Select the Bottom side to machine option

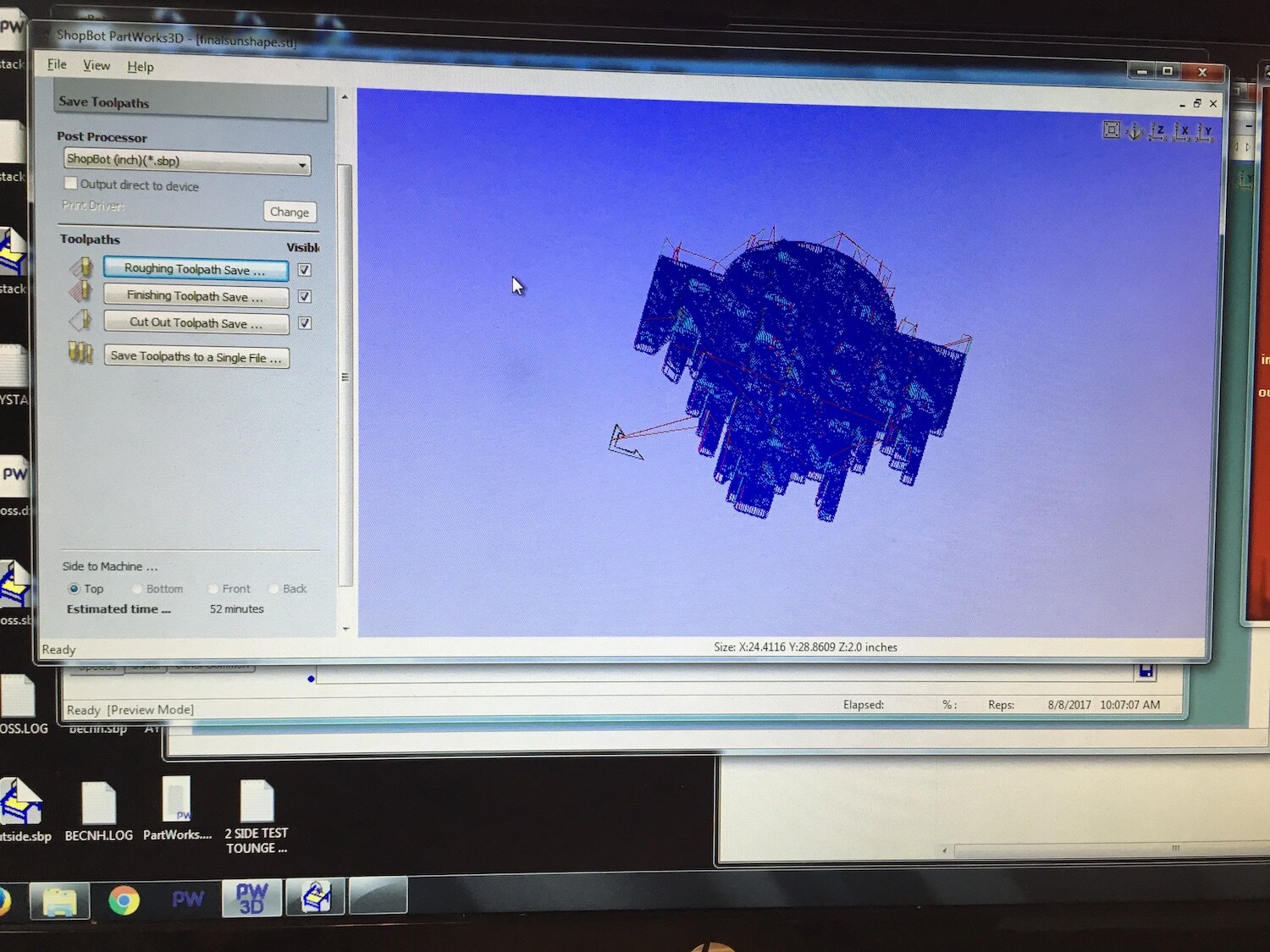point(136,588)
